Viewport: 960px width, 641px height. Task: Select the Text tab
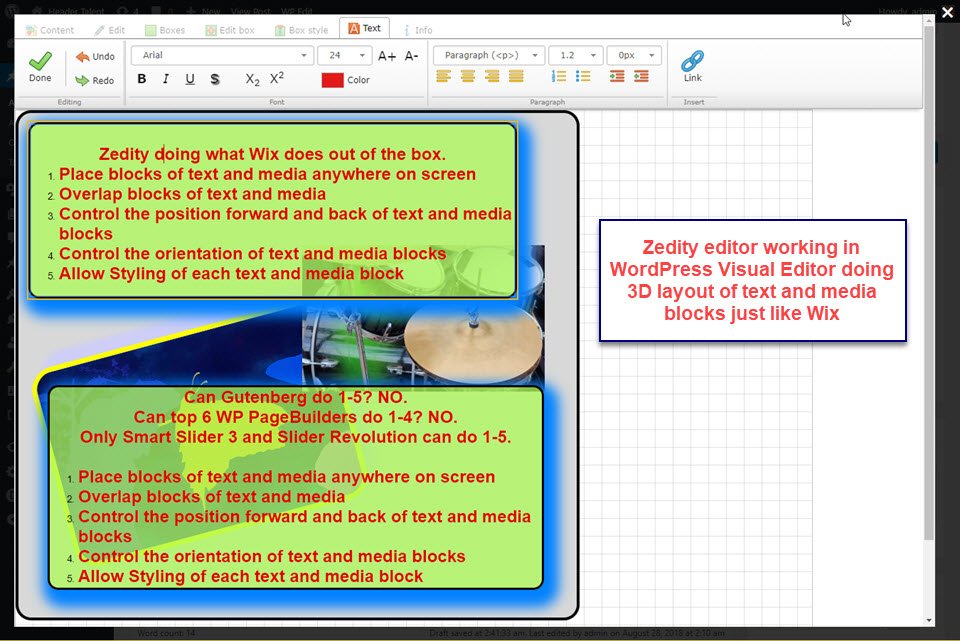[x=364, y=28]
